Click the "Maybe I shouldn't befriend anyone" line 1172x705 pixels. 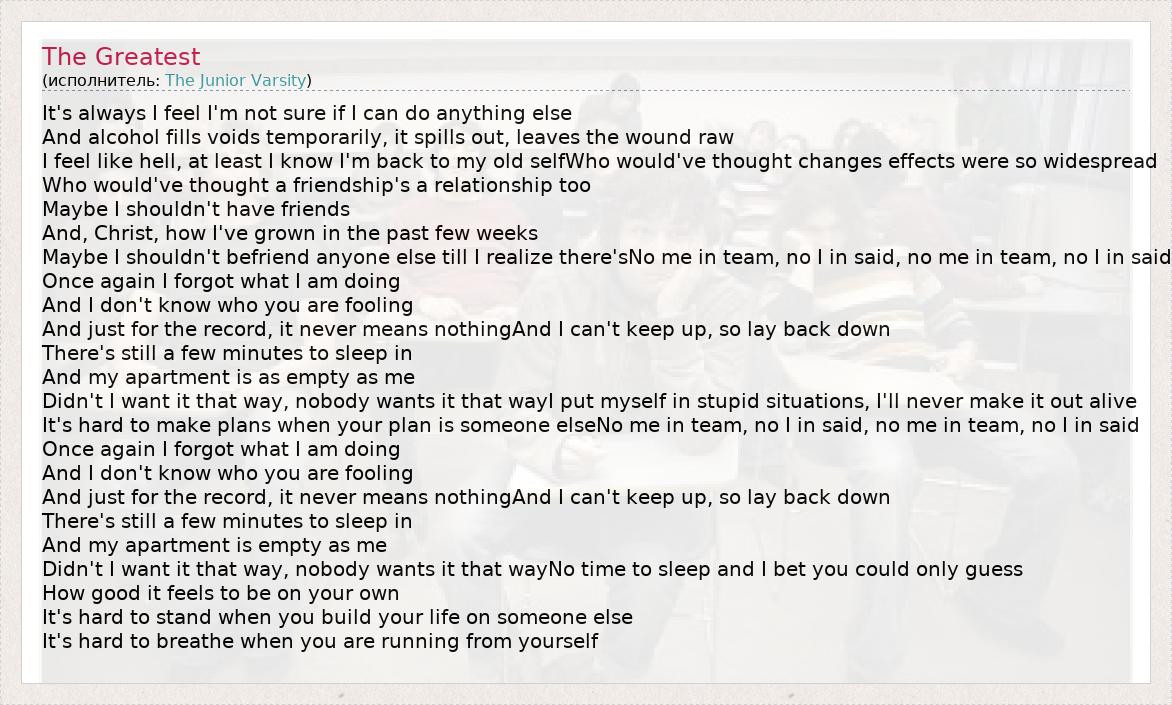point(606,257)
